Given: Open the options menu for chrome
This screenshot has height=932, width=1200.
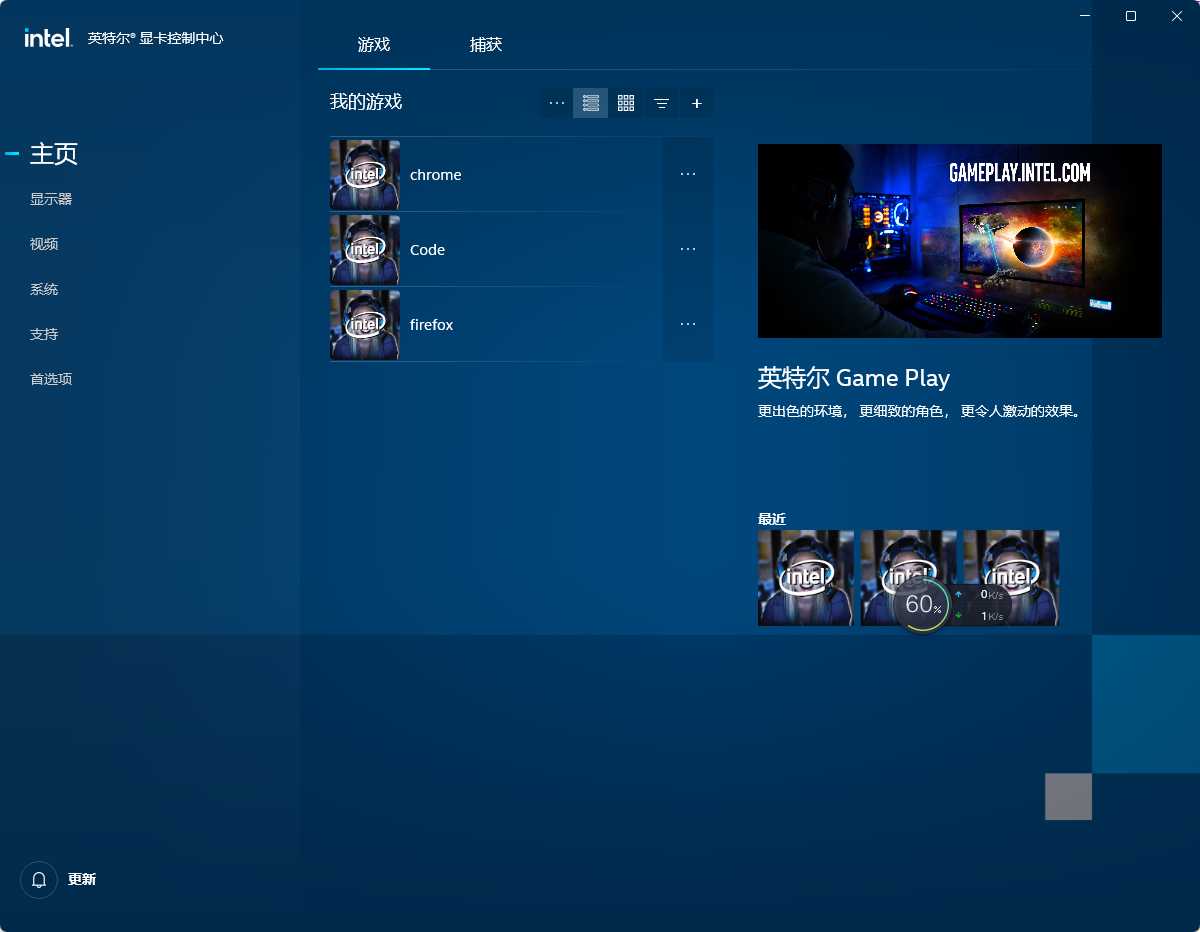Looking at the screenshot, I should 688,174.
